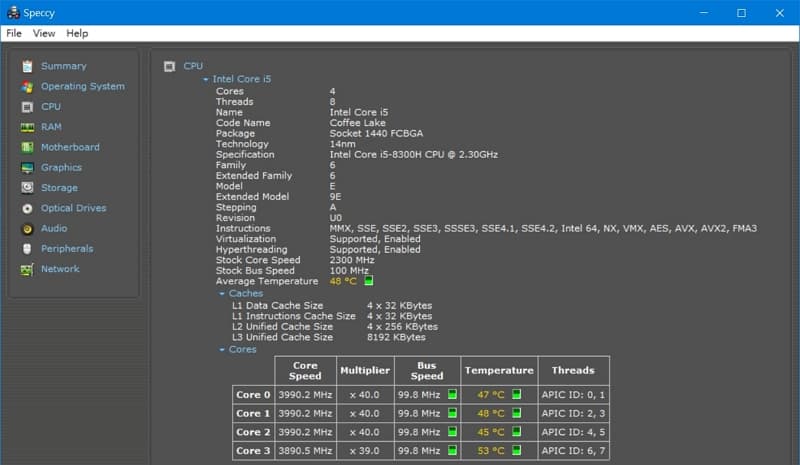Click the '2300 MHz' stock core speed value
Image resolution: width=800 pixels, height=465 pixels.
(x=352, y=260)
